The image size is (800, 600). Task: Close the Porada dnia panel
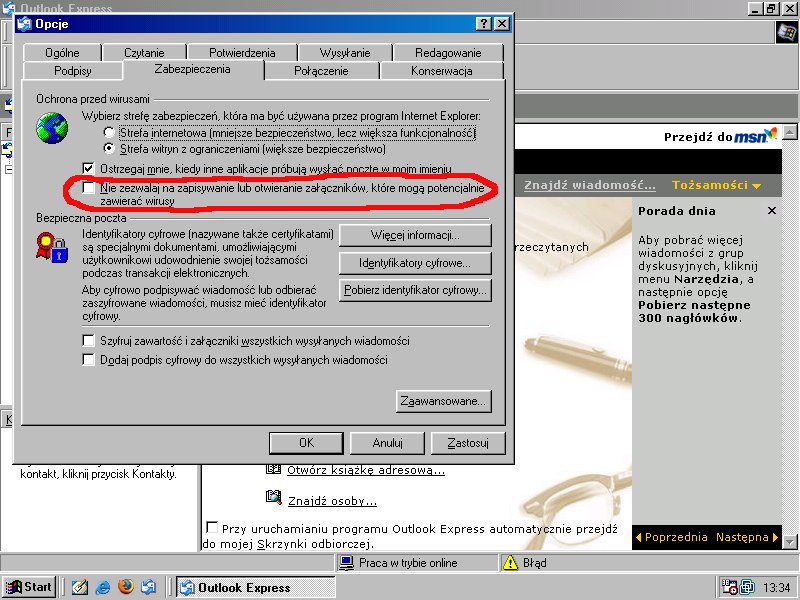(x=772, y=211)
